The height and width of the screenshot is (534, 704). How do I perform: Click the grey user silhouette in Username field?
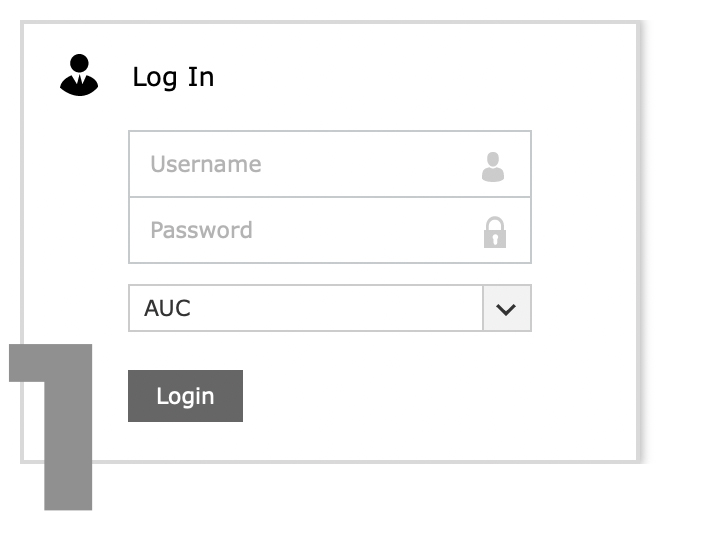[x=493, y=167]
